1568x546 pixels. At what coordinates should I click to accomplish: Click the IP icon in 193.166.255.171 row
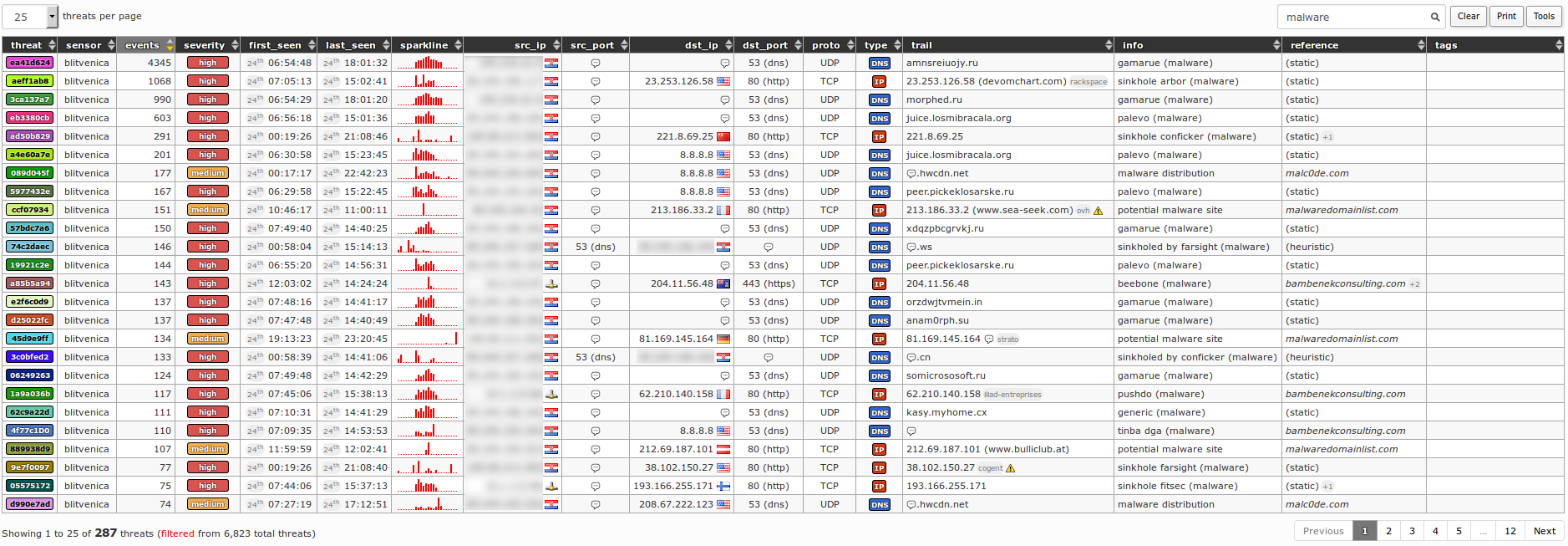(x=879, y=487)
